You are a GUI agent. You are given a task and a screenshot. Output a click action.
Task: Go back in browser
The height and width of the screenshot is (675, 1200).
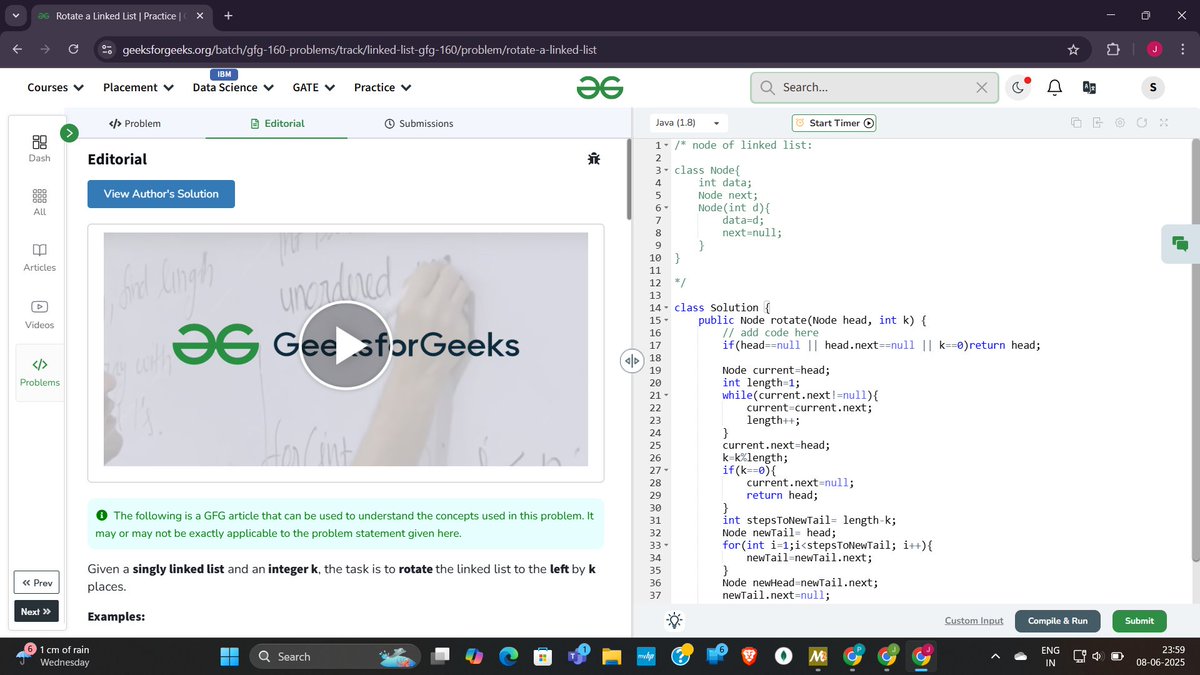[x=17, y=49]
